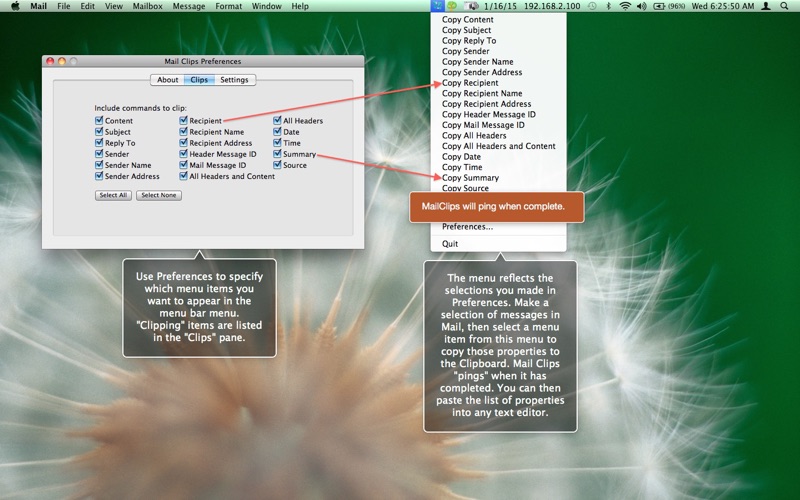
Task: Toggle the Sender Name checkbox
Action: [99, 165]
